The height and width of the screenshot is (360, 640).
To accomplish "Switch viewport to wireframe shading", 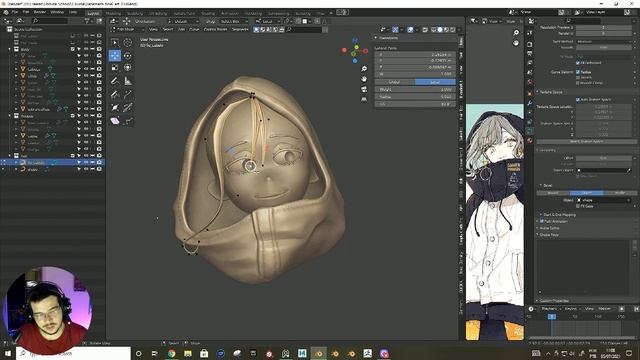I will coord(433,29).
